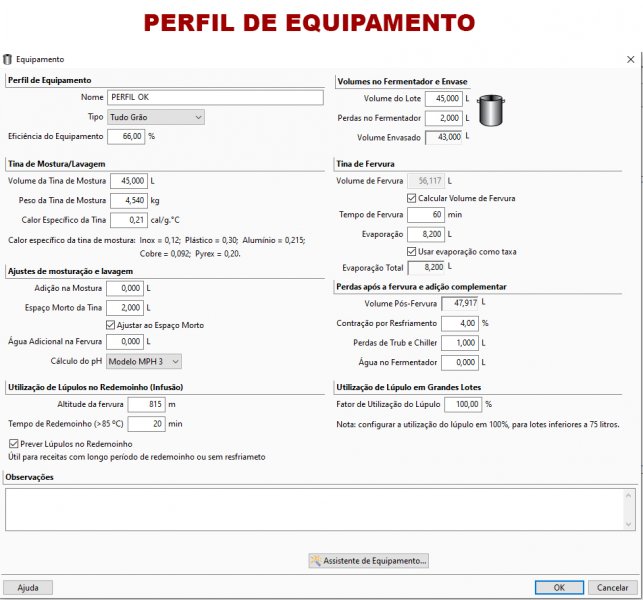
Task: Click the Evaporação field 8,200
Action: (x=426, y=235)
